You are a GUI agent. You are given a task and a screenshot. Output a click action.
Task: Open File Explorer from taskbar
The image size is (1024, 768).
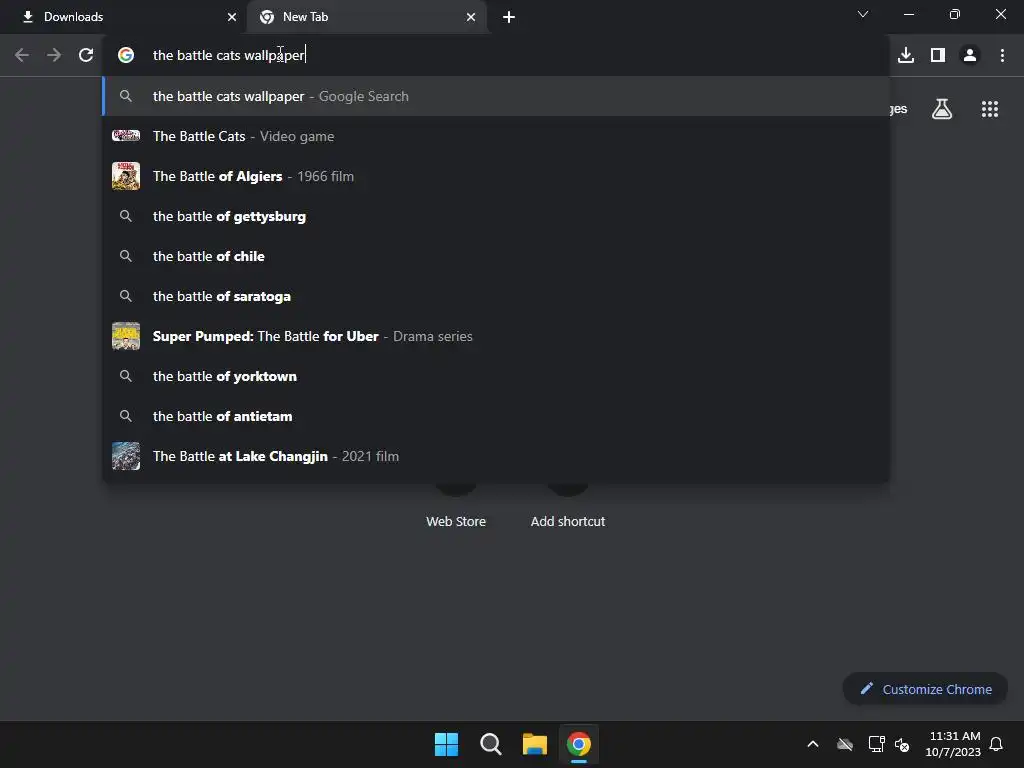(534, 744)
